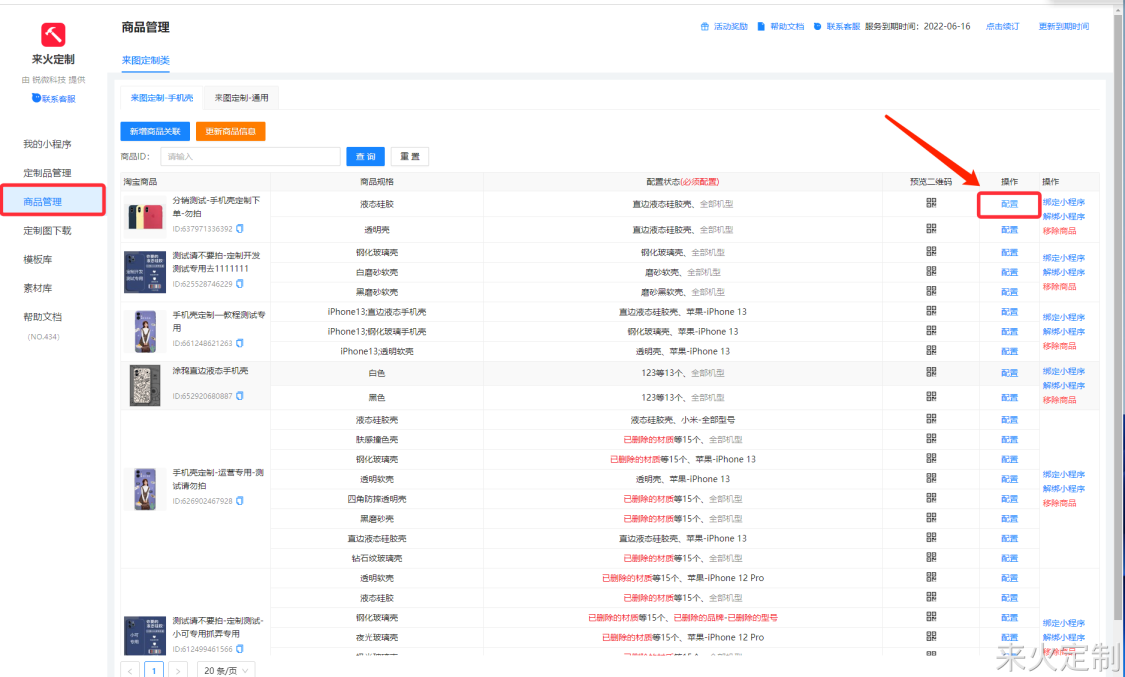1125x677 pixels.
Task: Switch to 来图定制-通用 tab
Action: [240, 98]
